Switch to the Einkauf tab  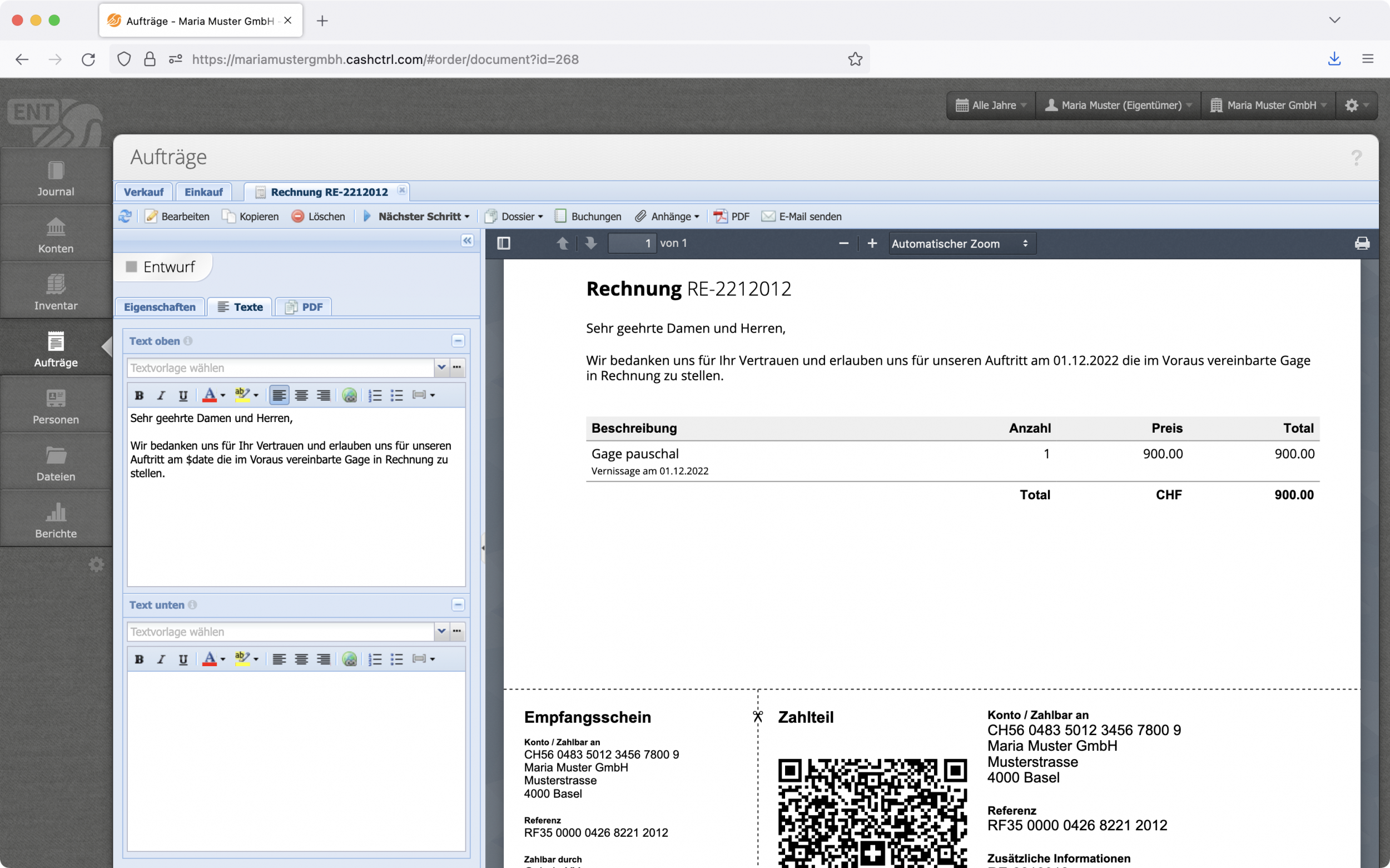coord(203,192)
